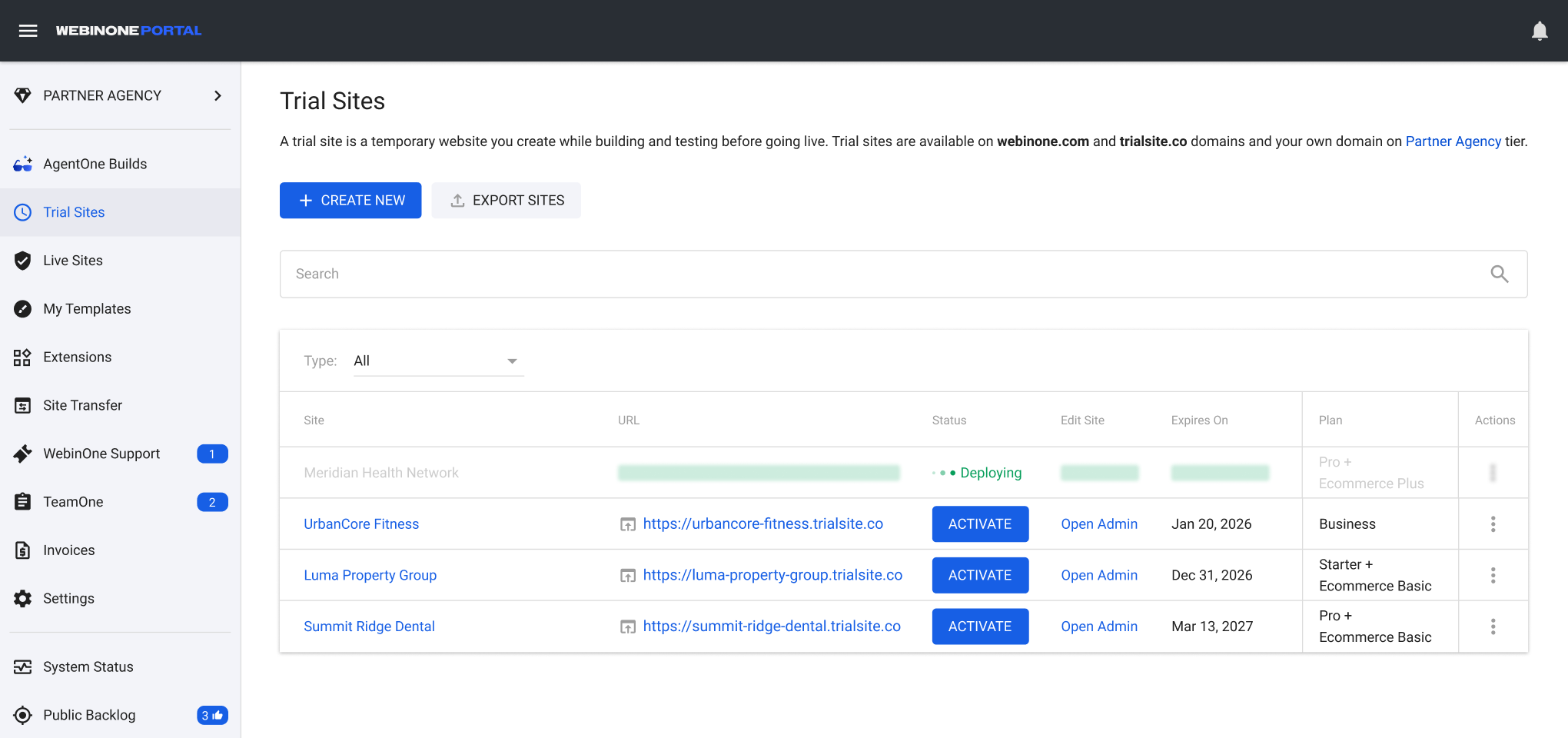
Task: Click the Site column header
Action: [x=314, y=421]
